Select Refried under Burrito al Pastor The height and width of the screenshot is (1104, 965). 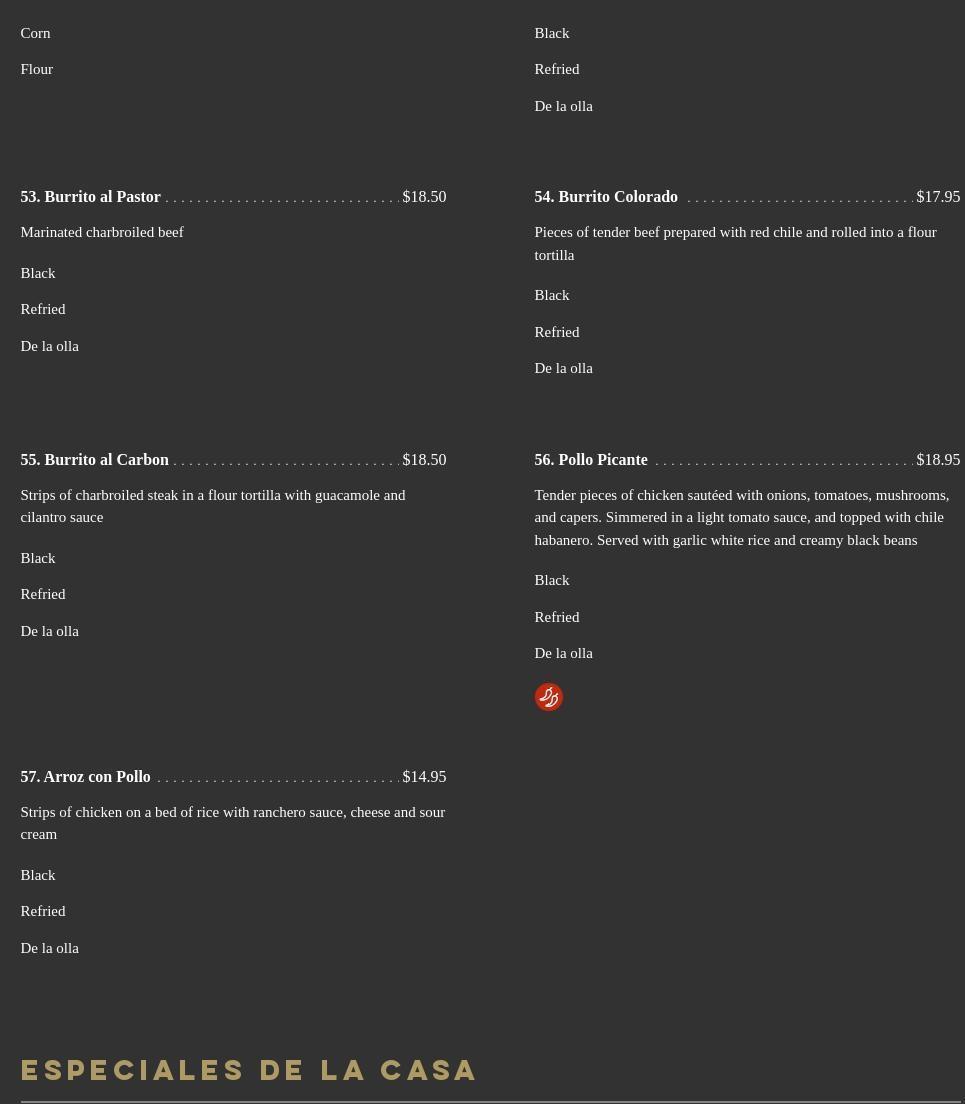coord(43,309)
